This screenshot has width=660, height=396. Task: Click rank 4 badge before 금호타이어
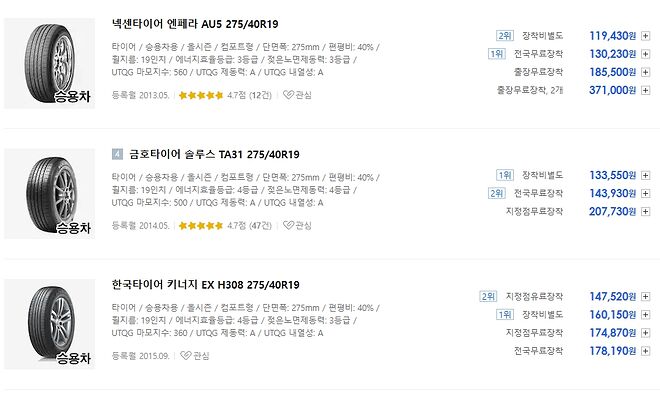[x=117, y=154]
